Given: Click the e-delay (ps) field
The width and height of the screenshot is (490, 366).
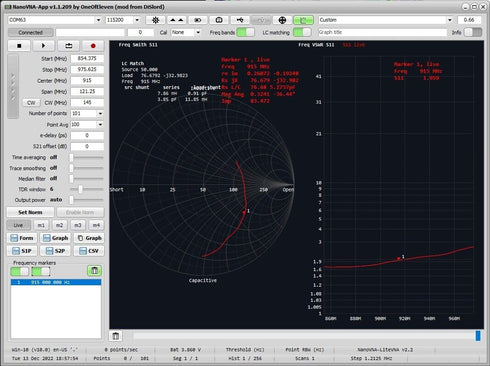Looking at the screenshot, I should pyautogui.click(x=87, y=135).
